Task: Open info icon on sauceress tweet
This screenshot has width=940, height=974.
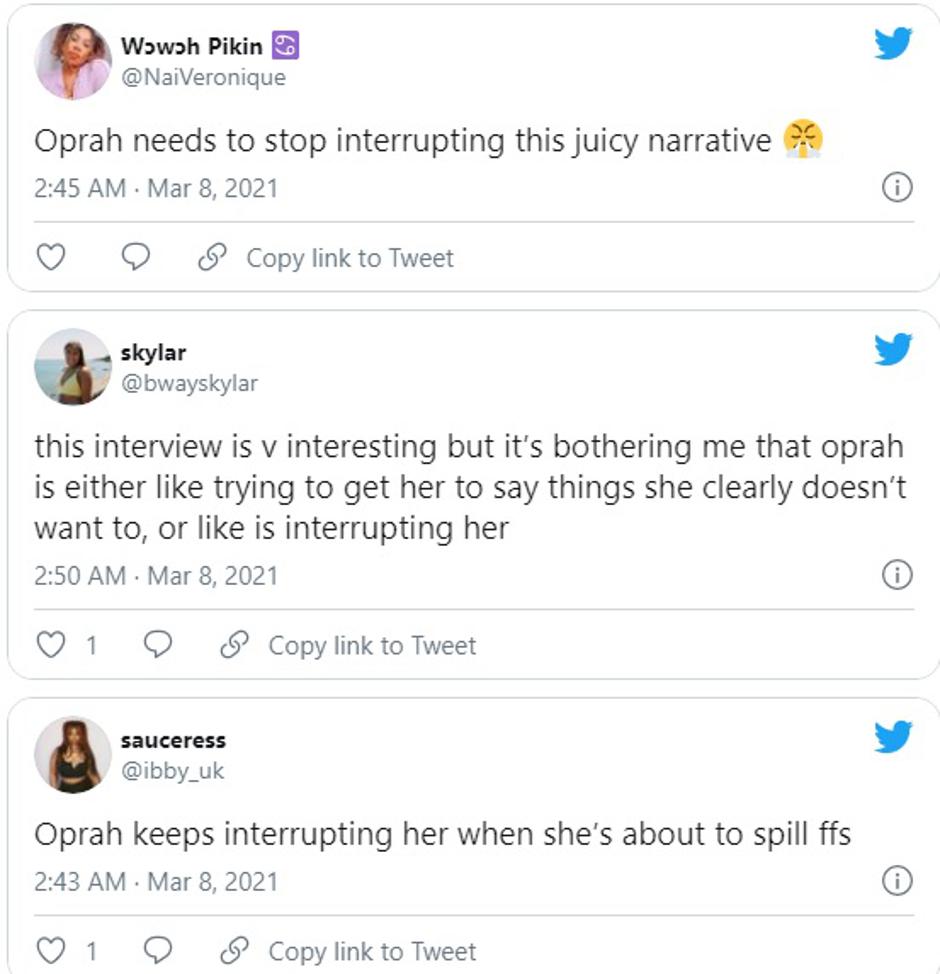Action: (x=897, y=881)
